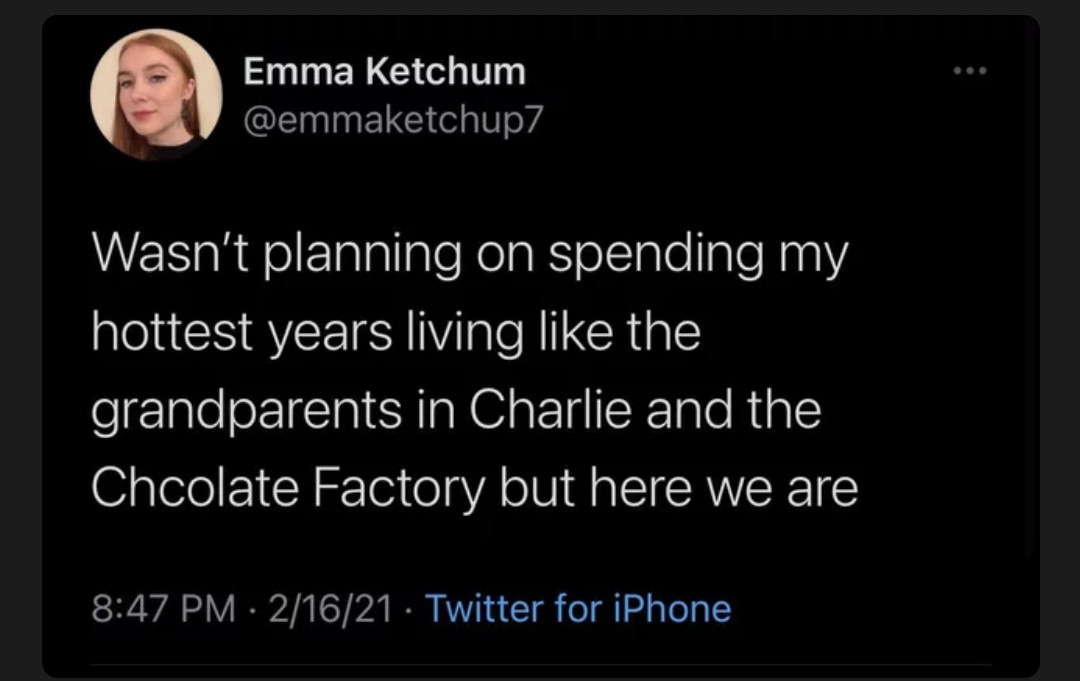This screenshot has width=1080, height=681.
Task: Click the word Charlie in the tweet
Action: pyautogui.click(x=550, y=410)
